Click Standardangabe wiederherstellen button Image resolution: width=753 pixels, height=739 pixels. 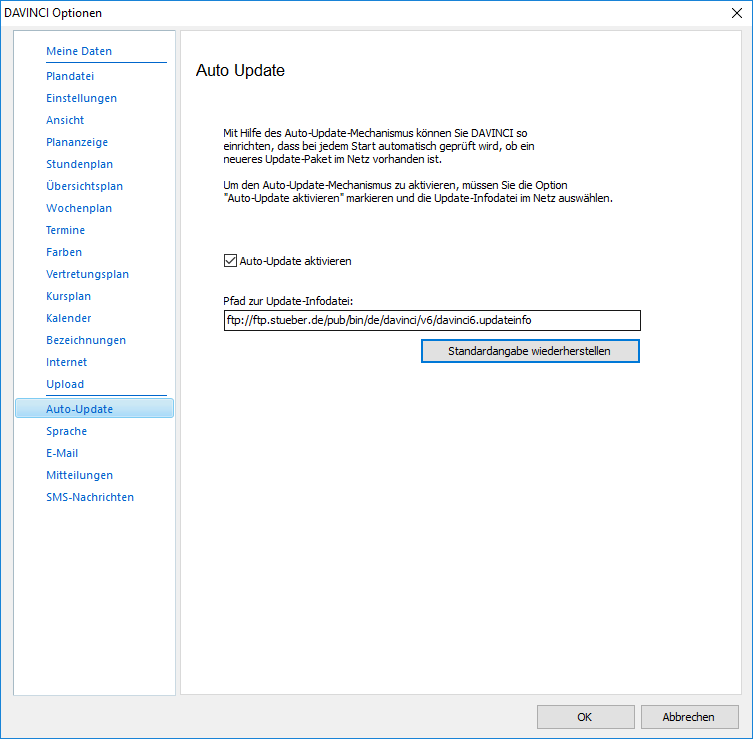coord(530,351)
